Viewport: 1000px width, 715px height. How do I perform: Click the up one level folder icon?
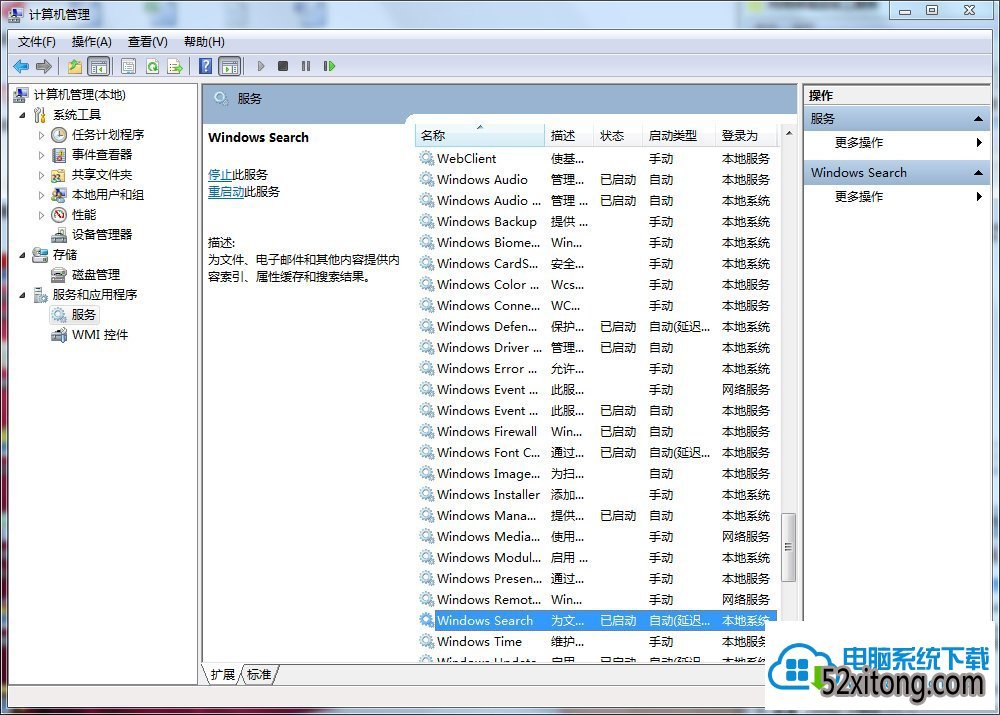(x=75, y=66)
